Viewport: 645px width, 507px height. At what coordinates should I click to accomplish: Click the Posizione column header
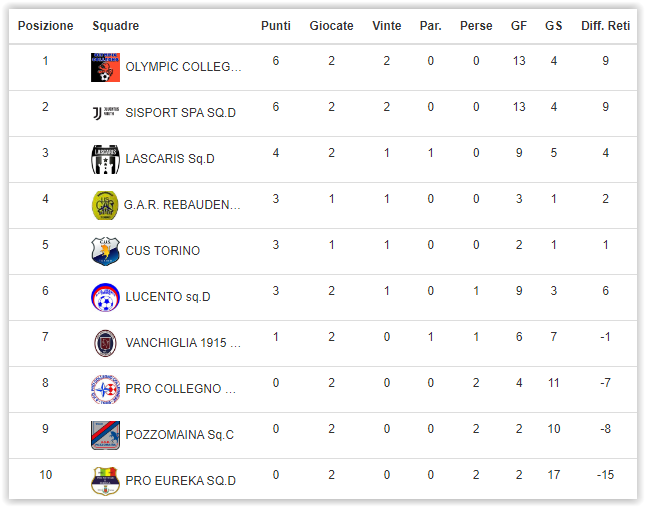pyautogui.click(x=45, y=26)
